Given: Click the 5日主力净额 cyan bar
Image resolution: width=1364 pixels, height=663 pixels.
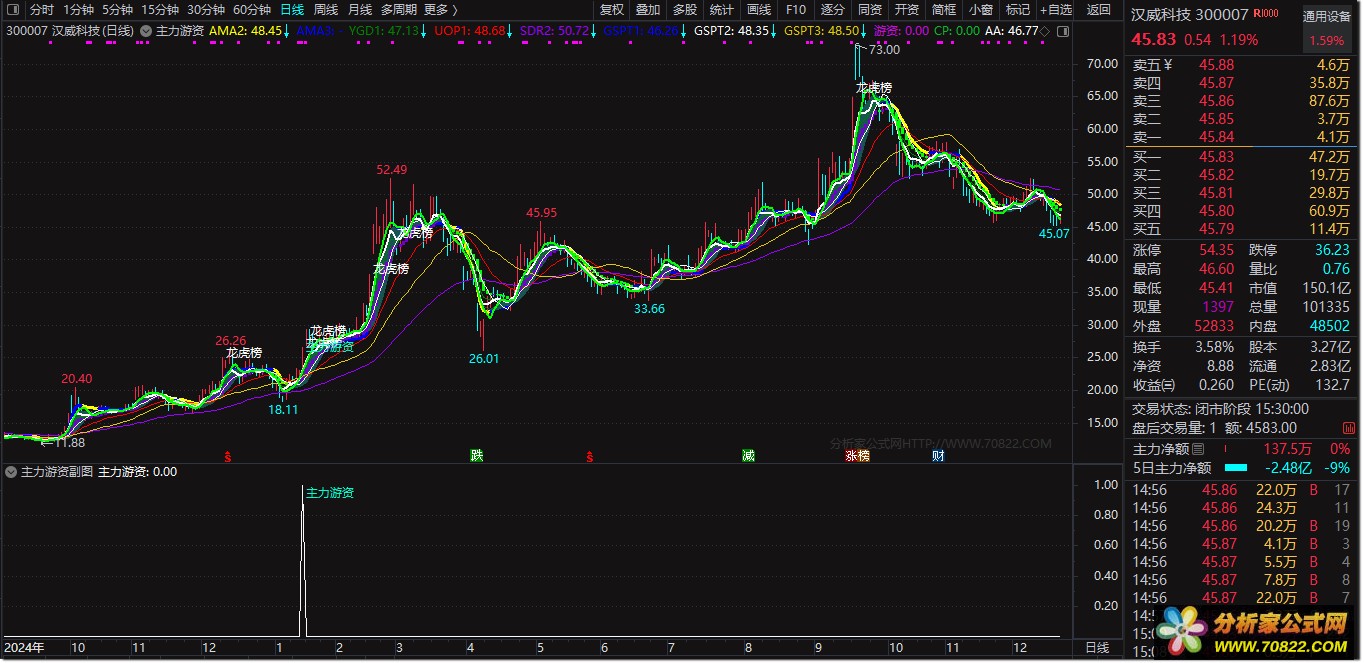Looking at the screenshot, I should point(1236,468).
